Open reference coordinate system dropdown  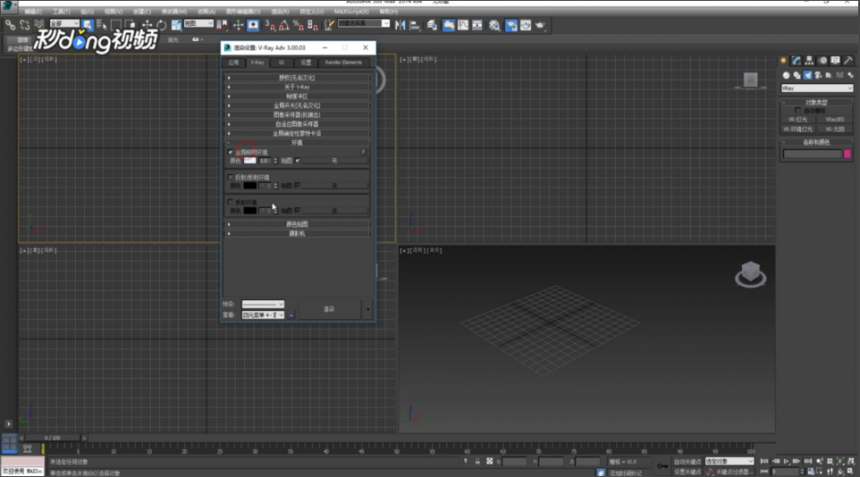pos(199,24)
